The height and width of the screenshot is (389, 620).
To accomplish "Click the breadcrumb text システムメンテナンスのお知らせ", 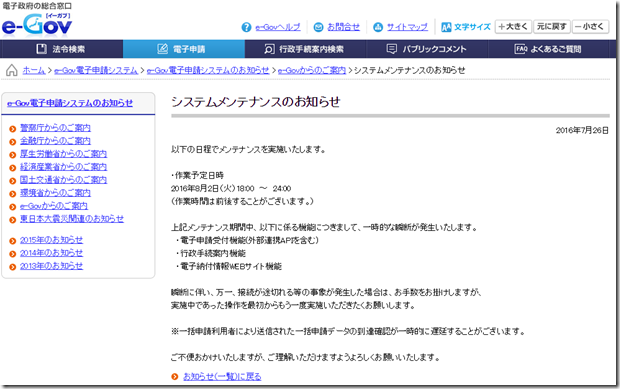I will pyautogui.click(x=409, y=70).
